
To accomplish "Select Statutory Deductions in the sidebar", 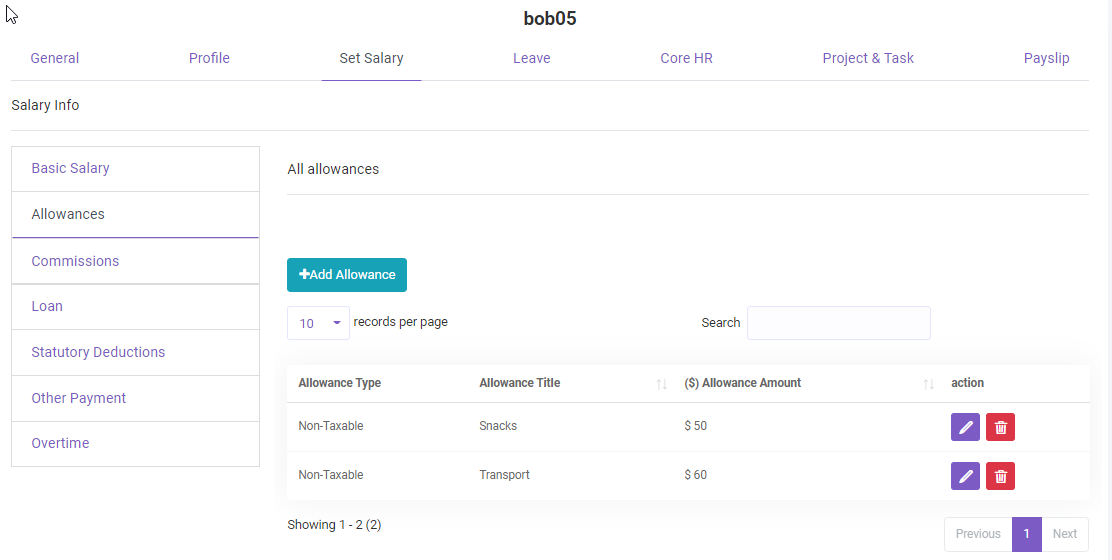I will point(98,352).
